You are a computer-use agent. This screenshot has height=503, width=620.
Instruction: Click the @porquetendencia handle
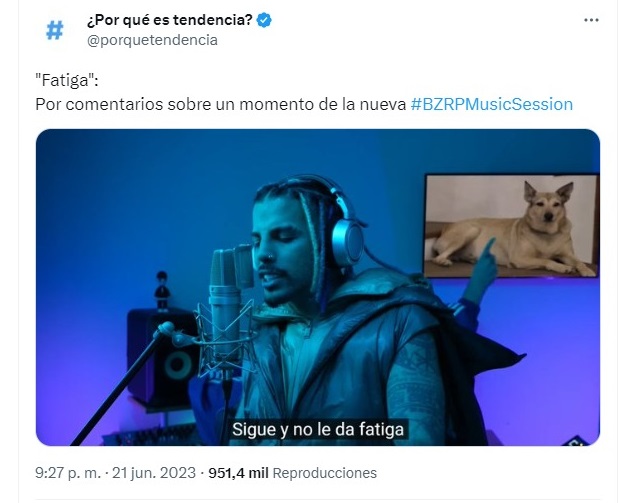[x=152, y=40]
